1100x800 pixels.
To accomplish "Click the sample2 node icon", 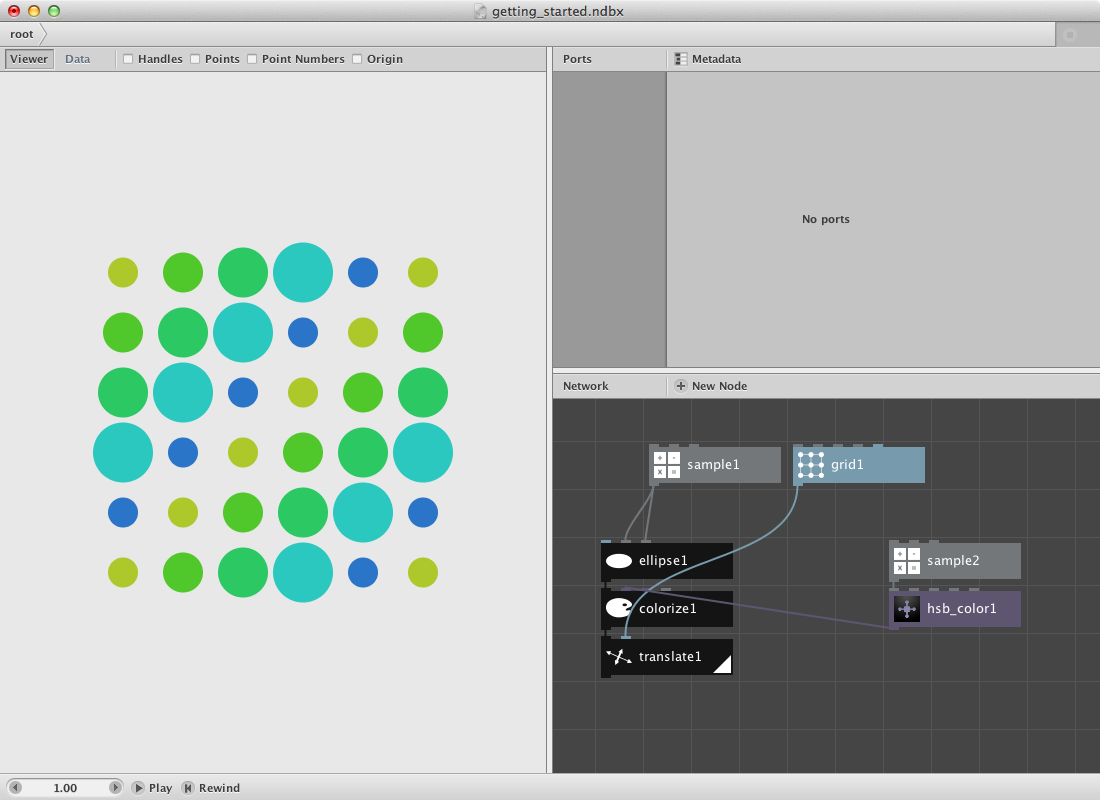I will 906,560.
